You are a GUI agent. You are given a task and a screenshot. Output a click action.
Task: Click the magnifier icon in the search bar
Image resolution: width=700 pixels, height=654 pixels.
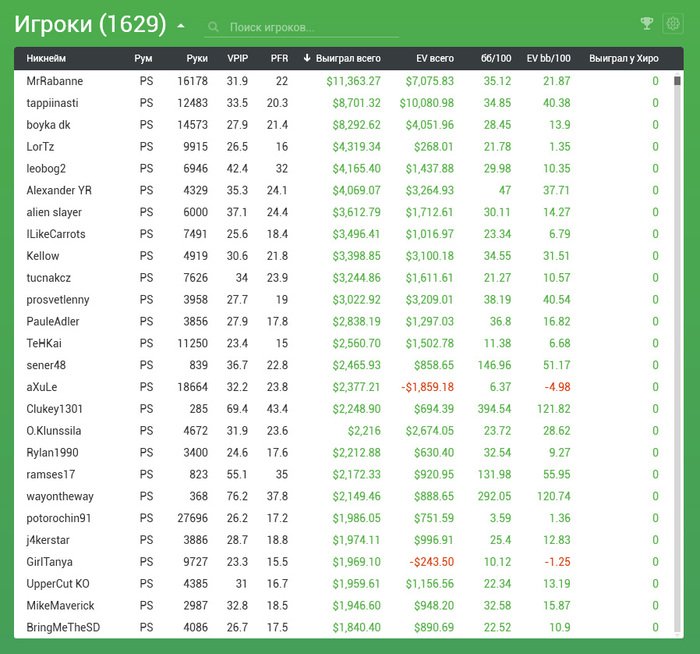pyautogui.click(x=213, y=27)
